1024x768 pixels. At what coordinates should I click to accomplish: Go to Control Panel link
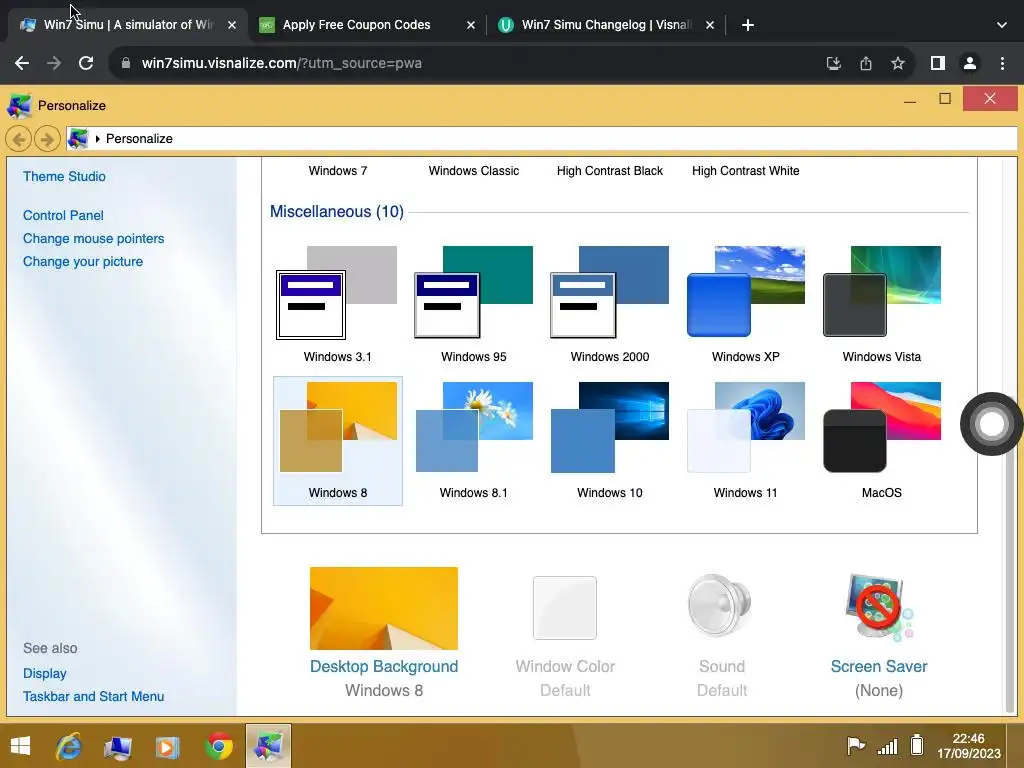[x=63, y=216]
